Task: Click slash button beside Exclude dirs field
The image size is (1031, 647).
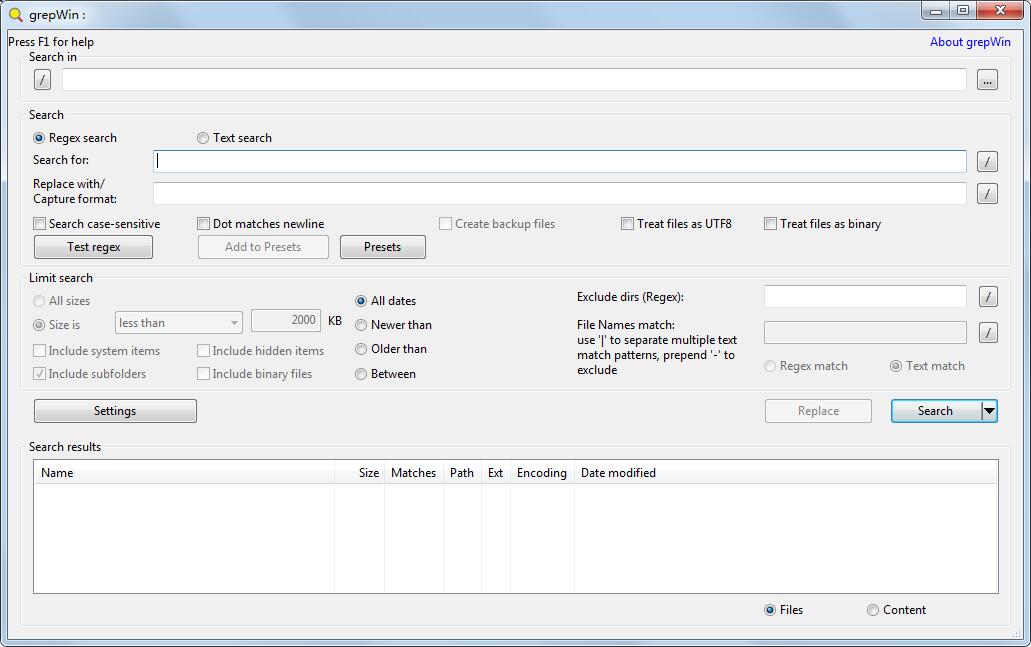Action: [x=988, y=297]
